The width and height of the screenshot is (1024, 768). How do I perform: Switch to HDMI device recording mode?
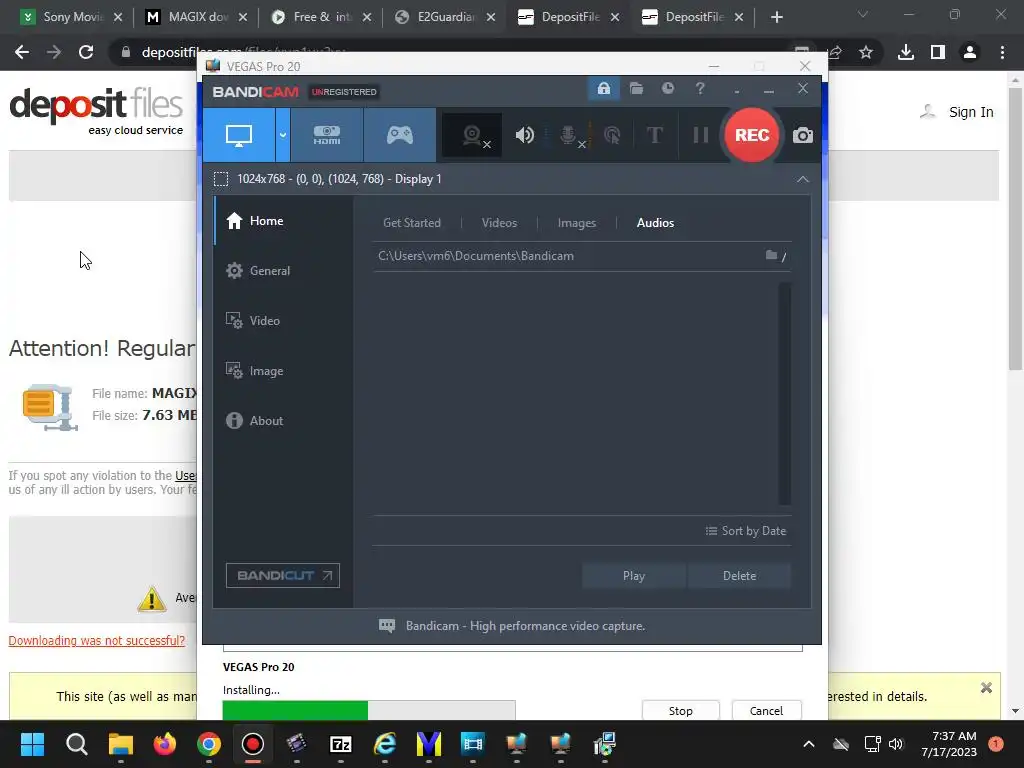(x=327, y=135)
